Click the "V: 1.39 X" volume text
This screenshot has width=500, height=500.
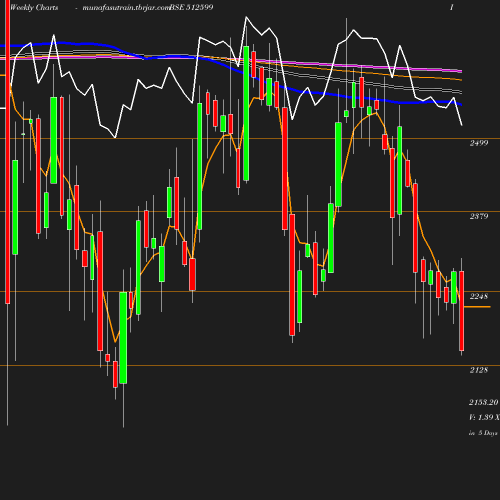[484, 417]
